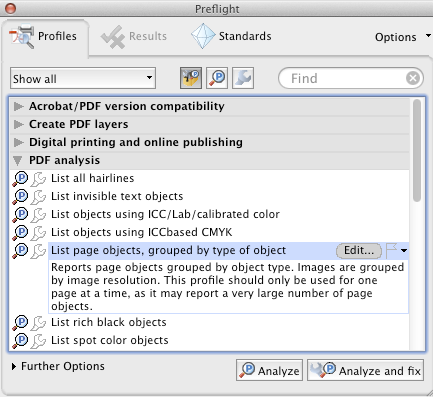Clear the Find field with X icon
The image size is (433, 397).
pyautogui.click(x=413, y=79)
